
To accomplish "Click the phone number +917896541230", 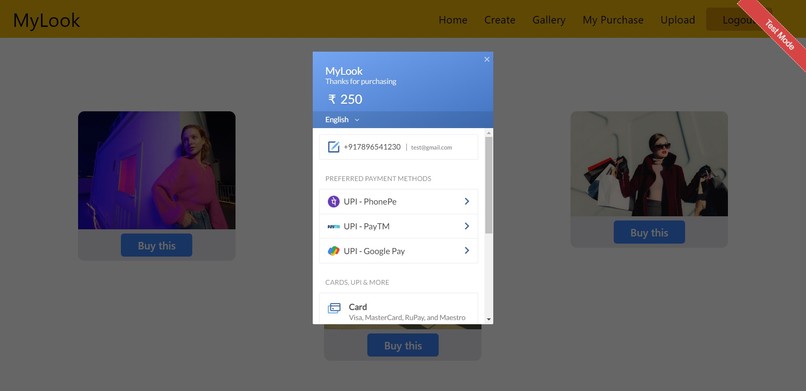I will pyautogui.click(x=372, y=147).
